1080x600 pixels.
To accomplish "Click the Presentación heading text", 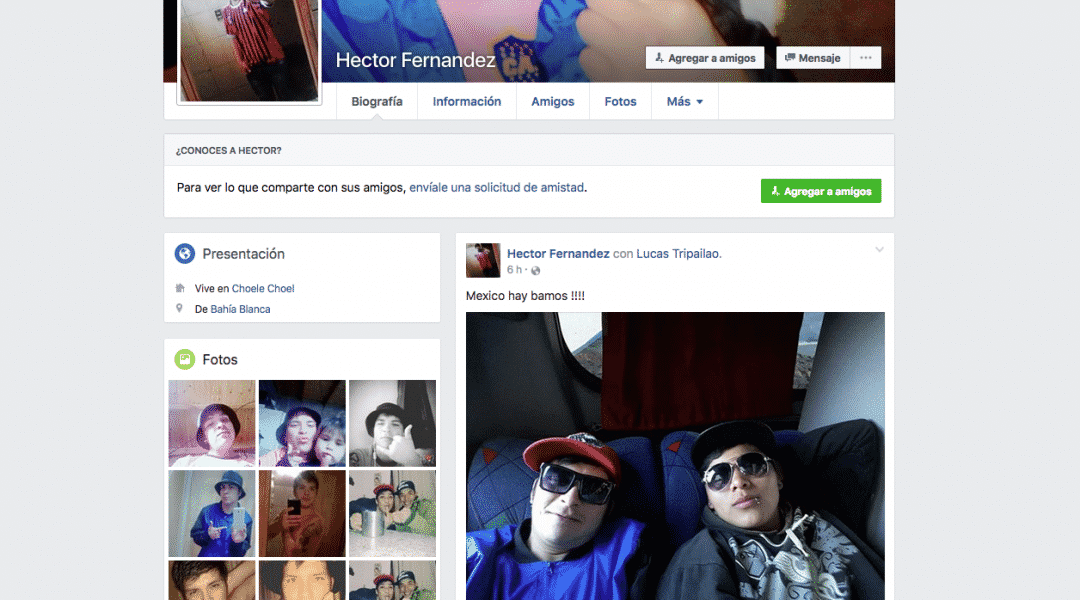I will pos(243,254).
